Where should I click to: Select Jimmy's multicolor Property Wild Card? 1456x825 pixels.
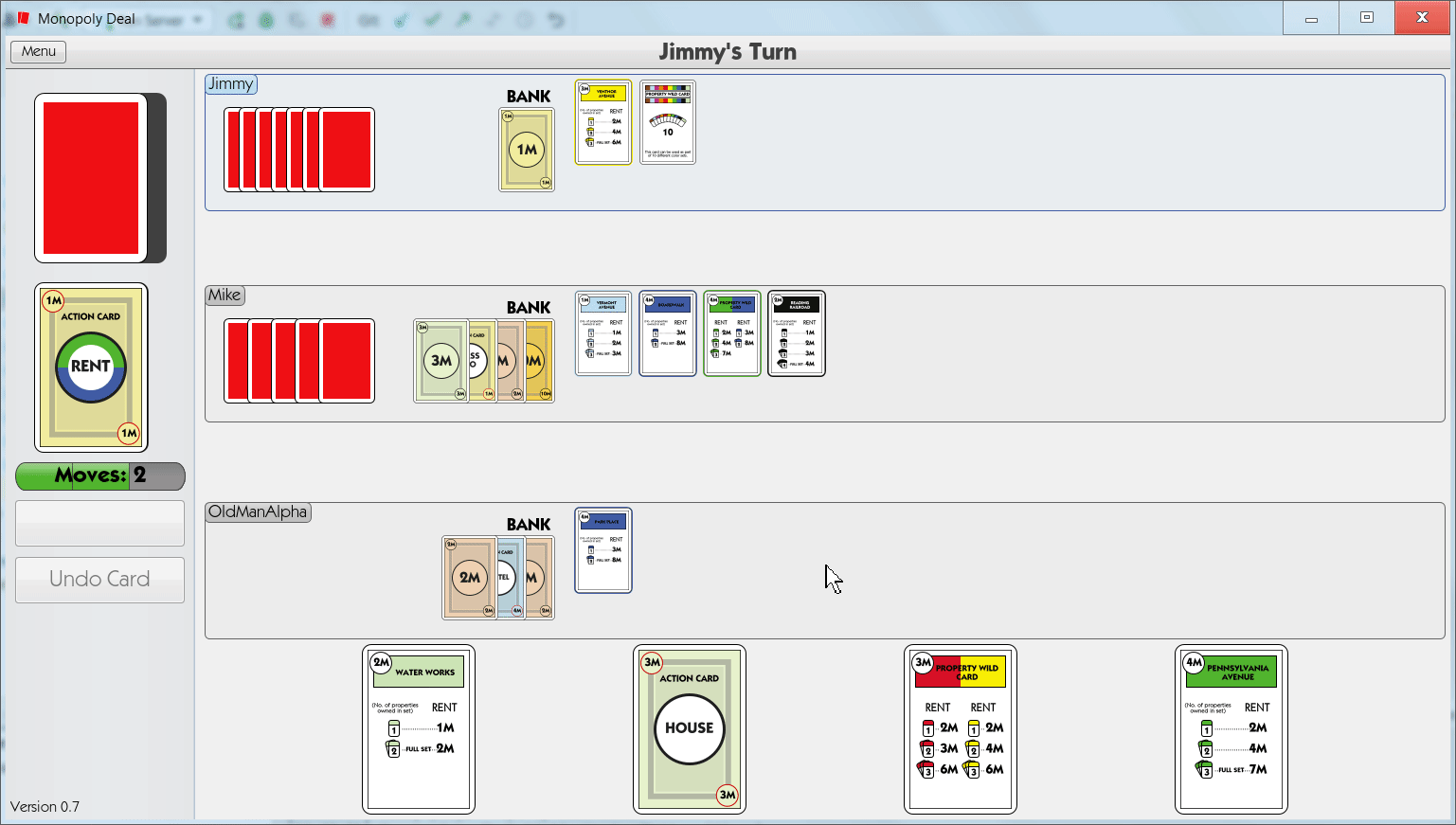click(x=668, y=122)
